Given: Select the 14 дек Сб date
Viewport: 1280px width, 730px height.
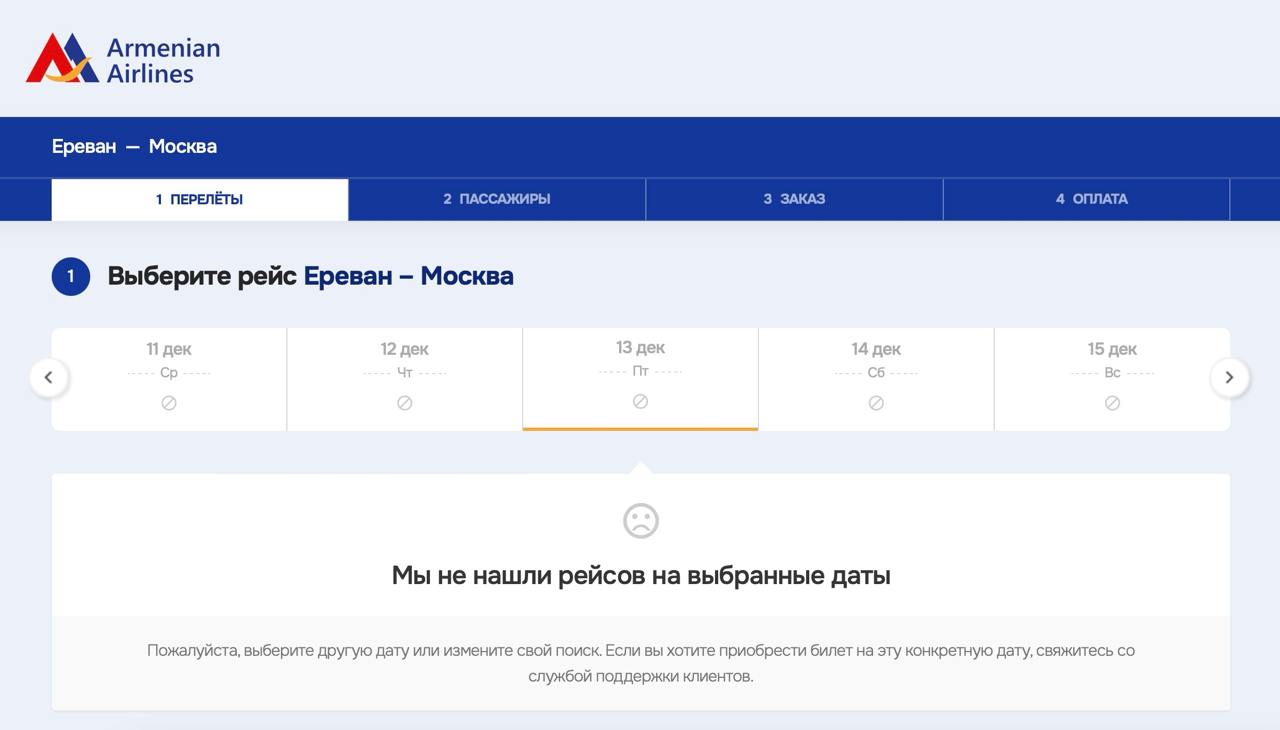Looking at the screenshot, I should pyautogui.click(x=876, y=379).
